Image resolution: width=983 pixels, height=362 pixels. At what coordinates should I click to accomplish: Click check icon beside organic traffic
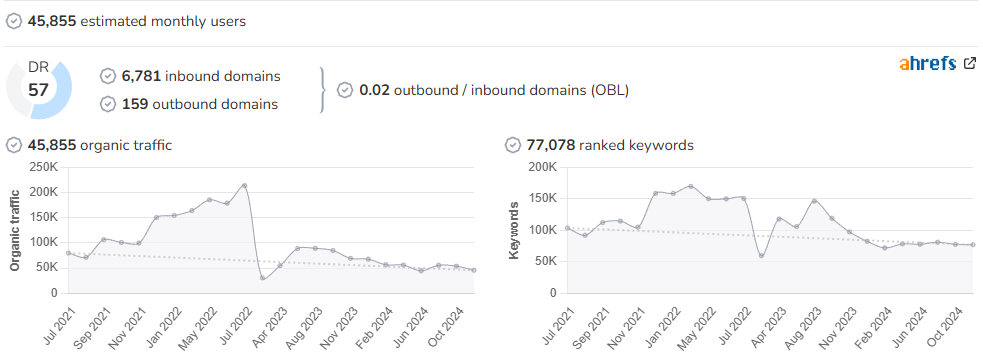click(14, 146)
